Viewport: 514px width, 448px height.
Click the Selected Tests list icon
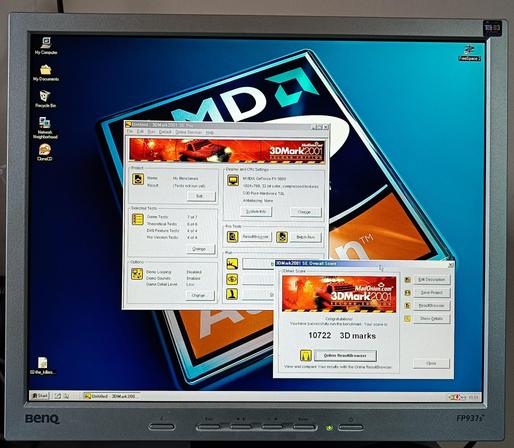point(138,219)
